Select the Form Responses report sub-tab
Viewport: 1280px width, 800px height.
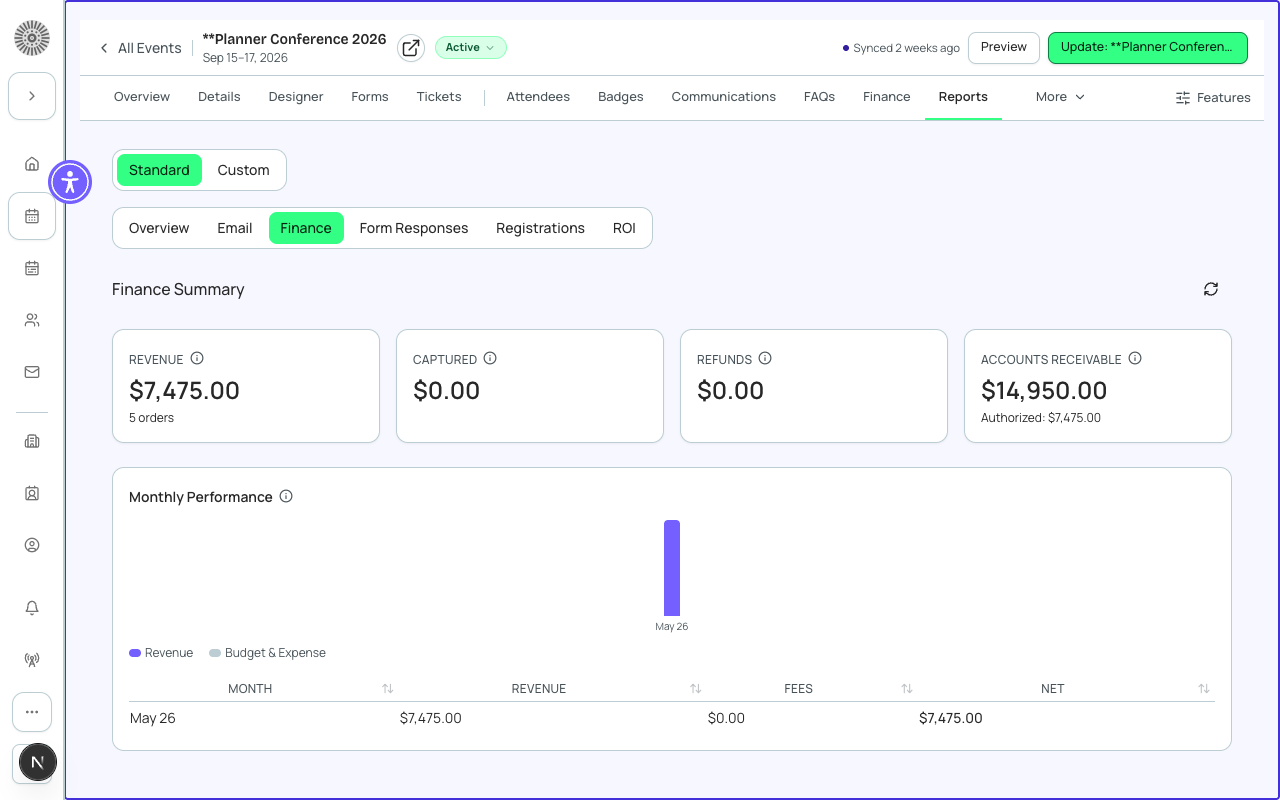pyautogui.click(x=414, y=228)
